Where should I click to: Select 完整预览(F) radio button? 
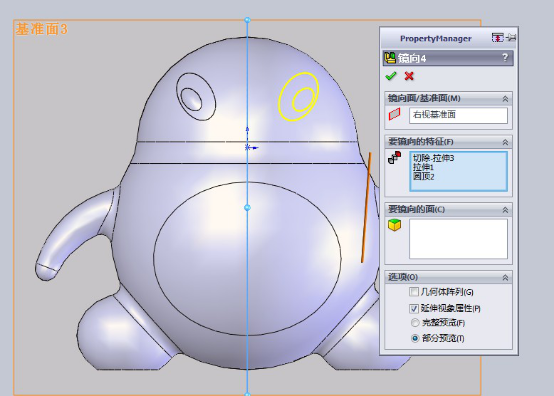(x=415, y=323)
